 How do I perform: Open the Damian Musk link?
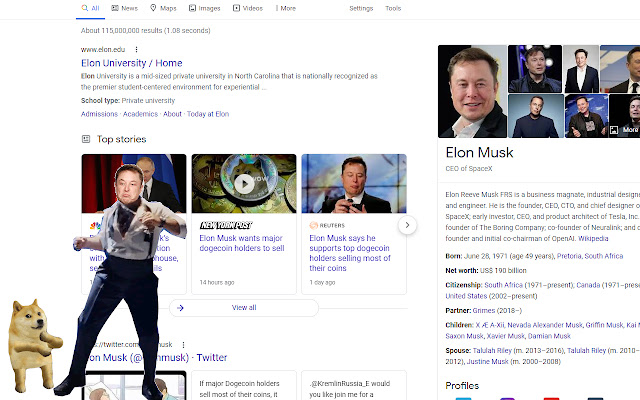[x=549, y=336]
